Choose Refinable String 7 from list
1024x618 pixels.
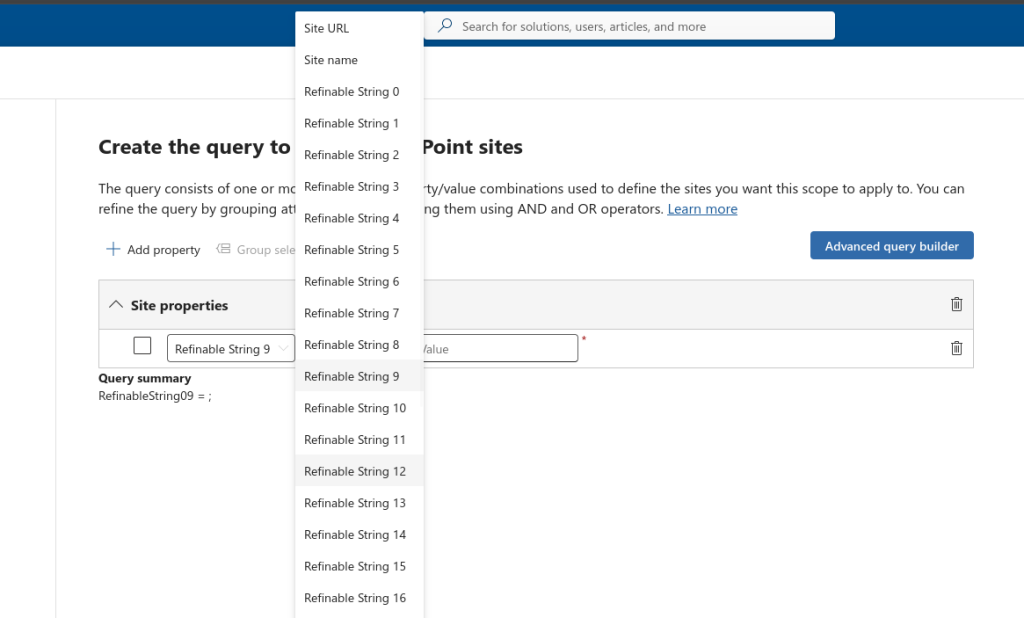359,314
